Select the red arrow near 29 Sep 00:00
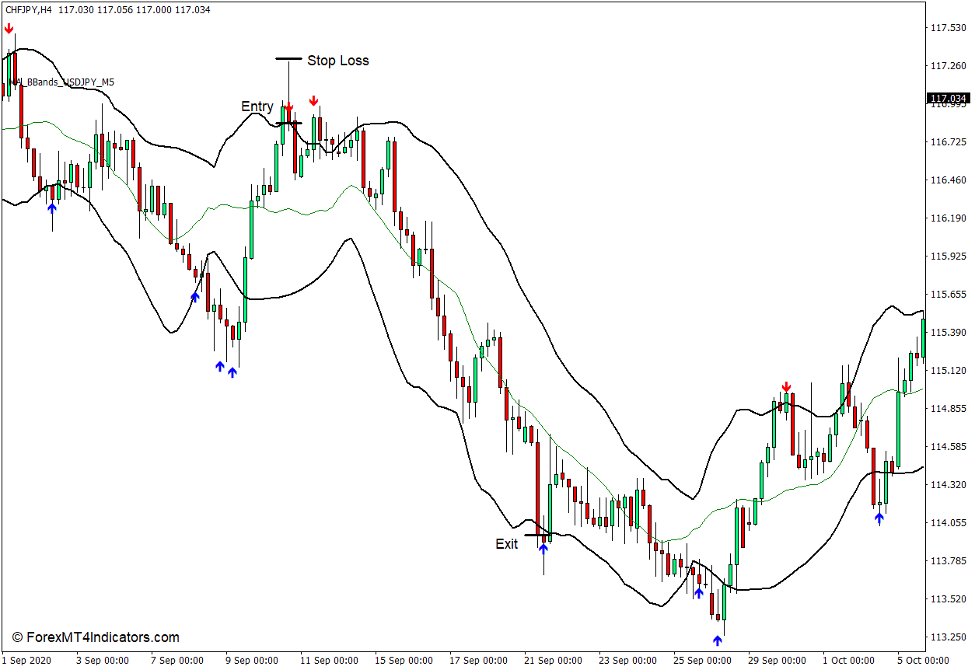Viewport: 977px width, 670px height. [x=786, y=384]
